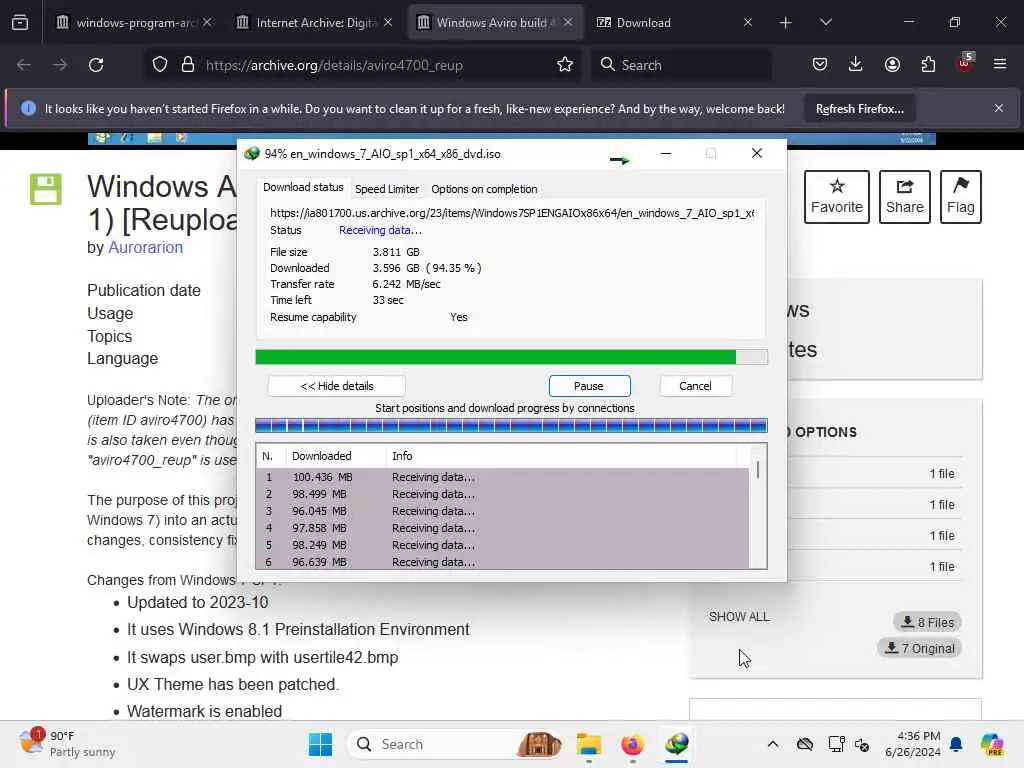1024x768 pixels.
Task: Click IDM dialog title icon
Action: pos(251,153)
